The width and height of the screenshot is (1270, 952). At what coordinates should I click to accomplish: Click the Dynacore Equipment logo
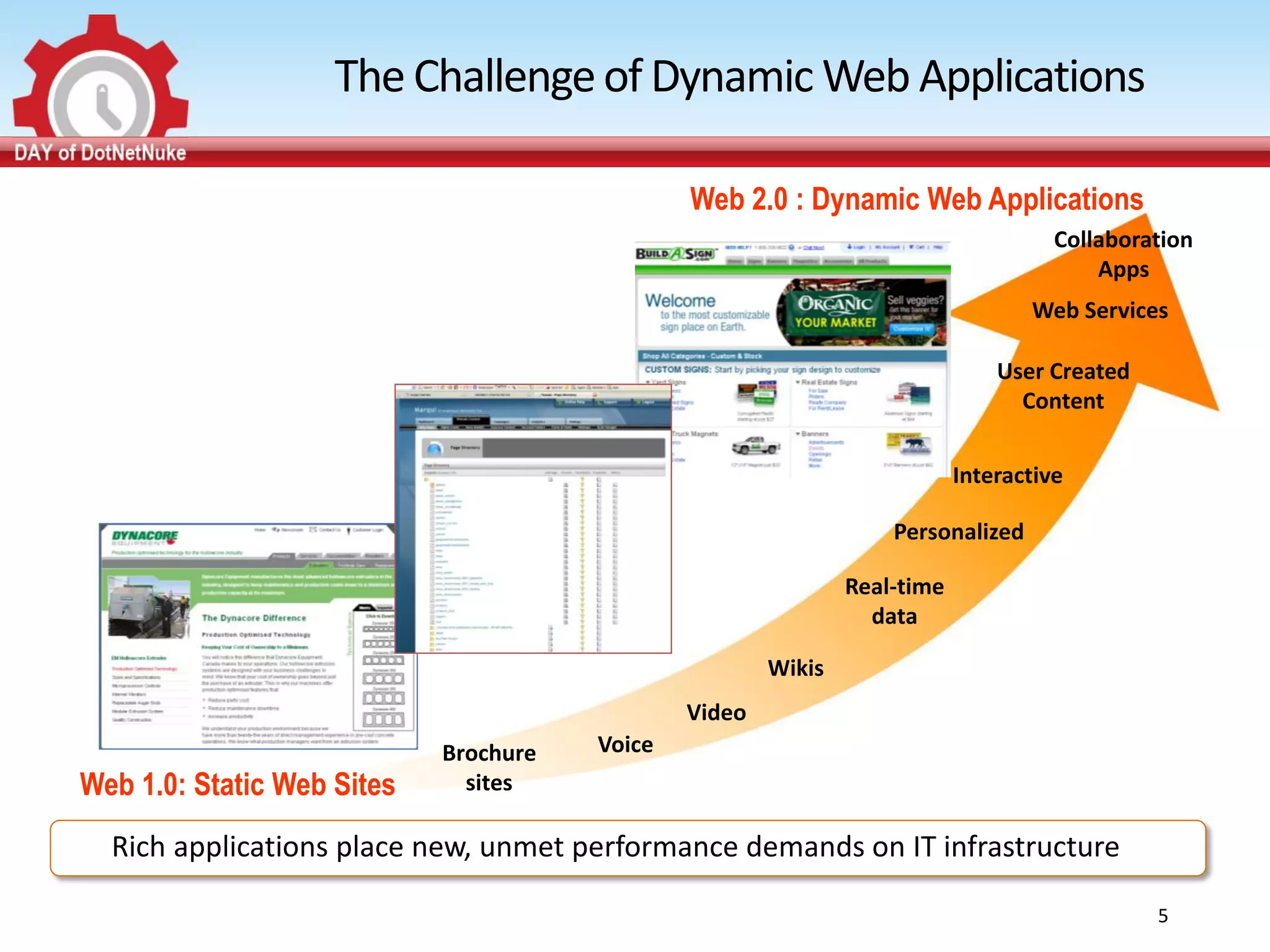(x=144, y=537)
